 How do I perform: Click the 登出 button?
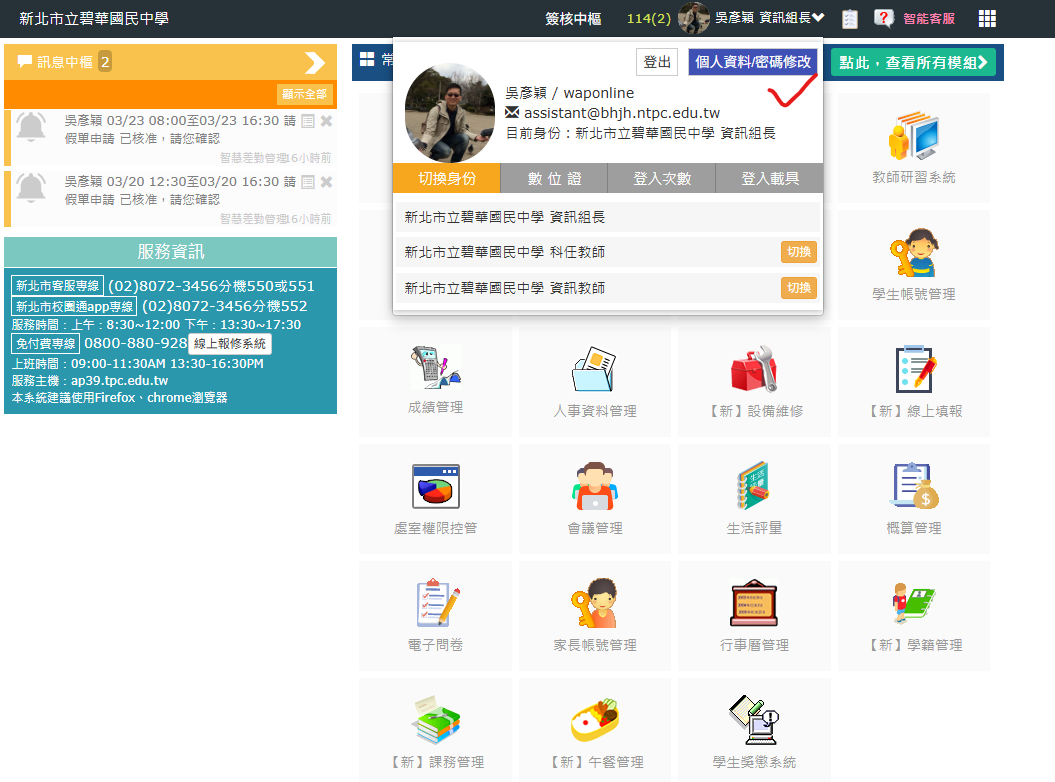point(657,62)
